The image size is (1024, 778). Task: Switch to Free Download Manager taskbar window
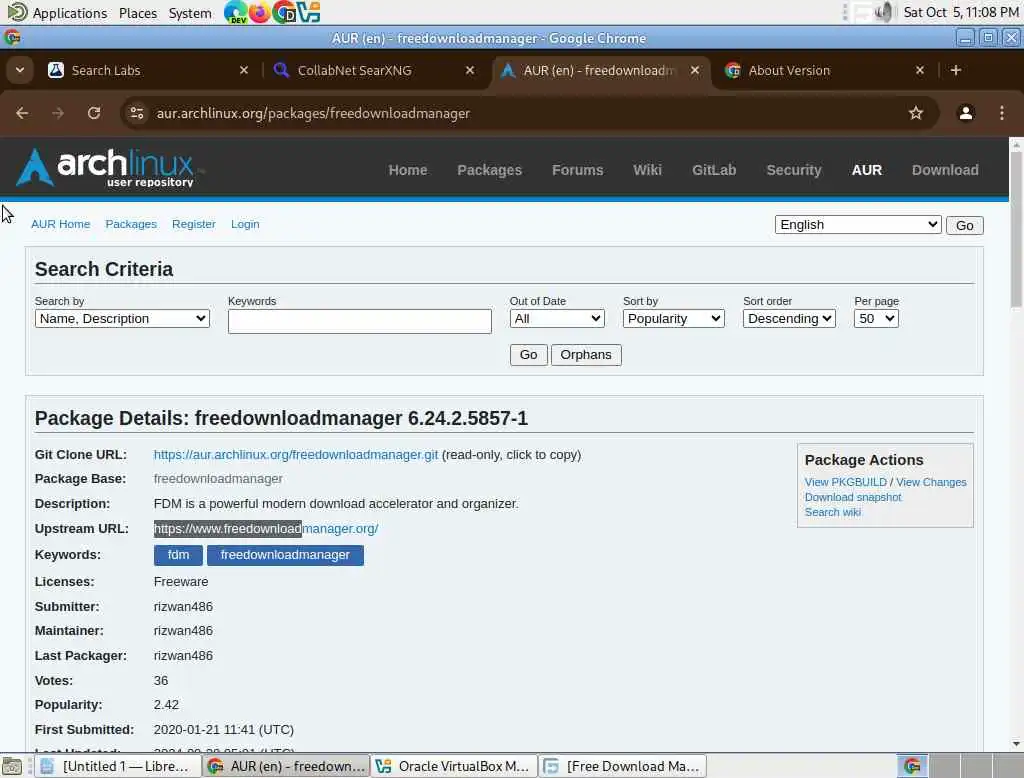(623, 766)
